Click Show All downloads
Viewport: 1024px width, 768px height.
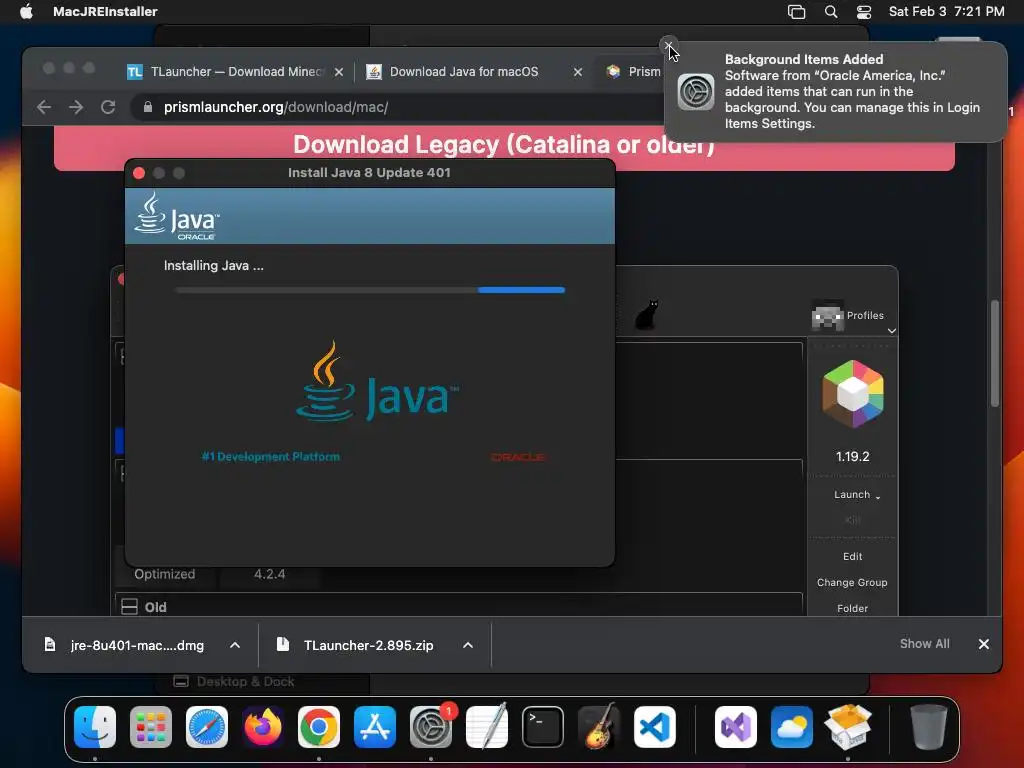[924, 644]
